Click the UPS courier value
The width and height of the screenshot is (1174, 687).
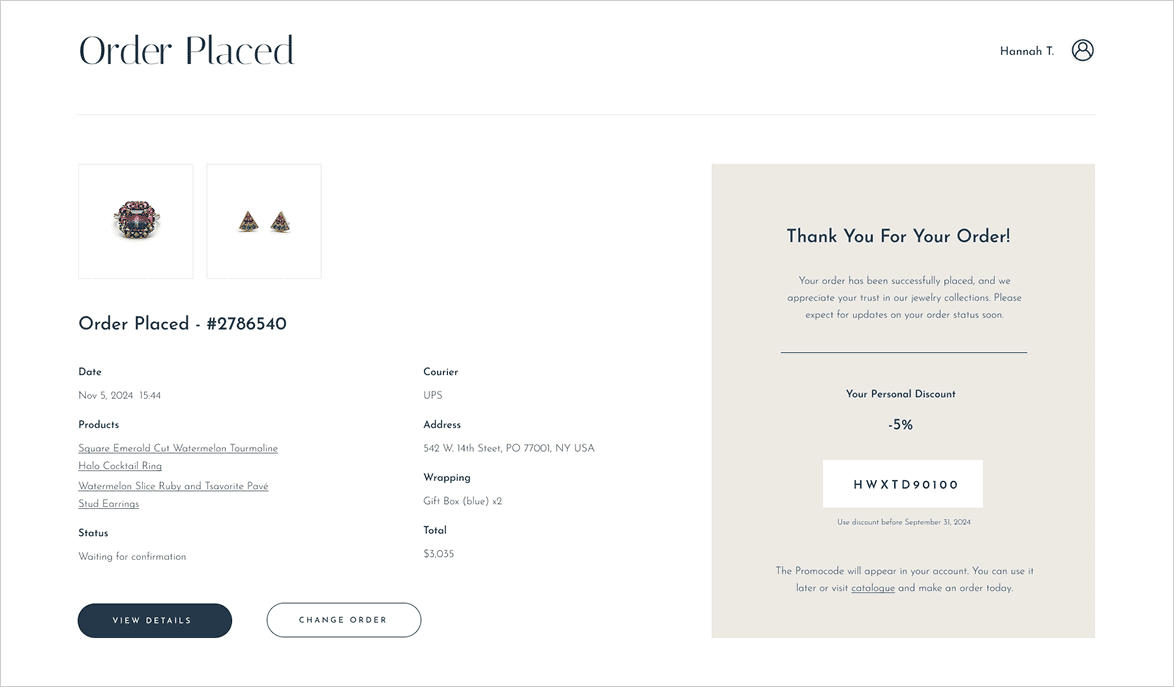(x=432, y=396)
